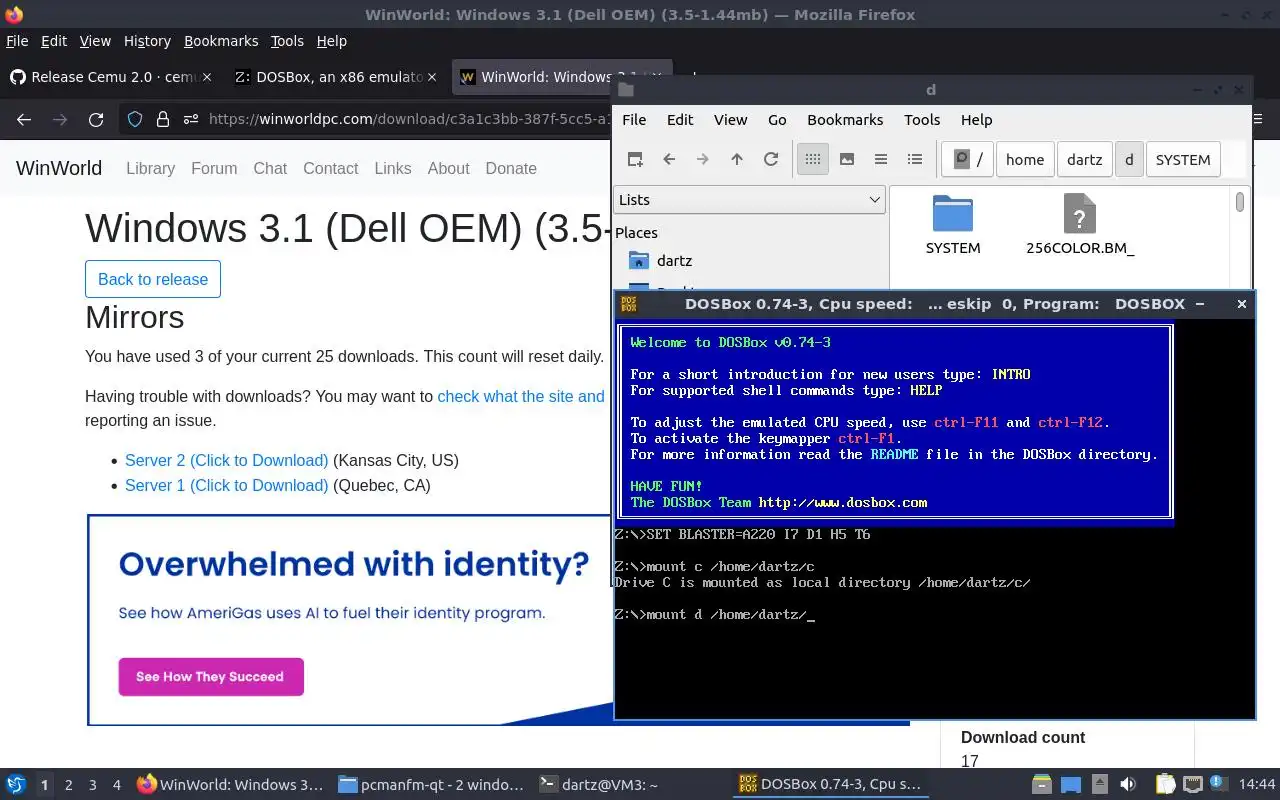Screen dimensions: 1280x800
Task: Download from Server 1 Quebec
Action: click(x=226, y=486)
